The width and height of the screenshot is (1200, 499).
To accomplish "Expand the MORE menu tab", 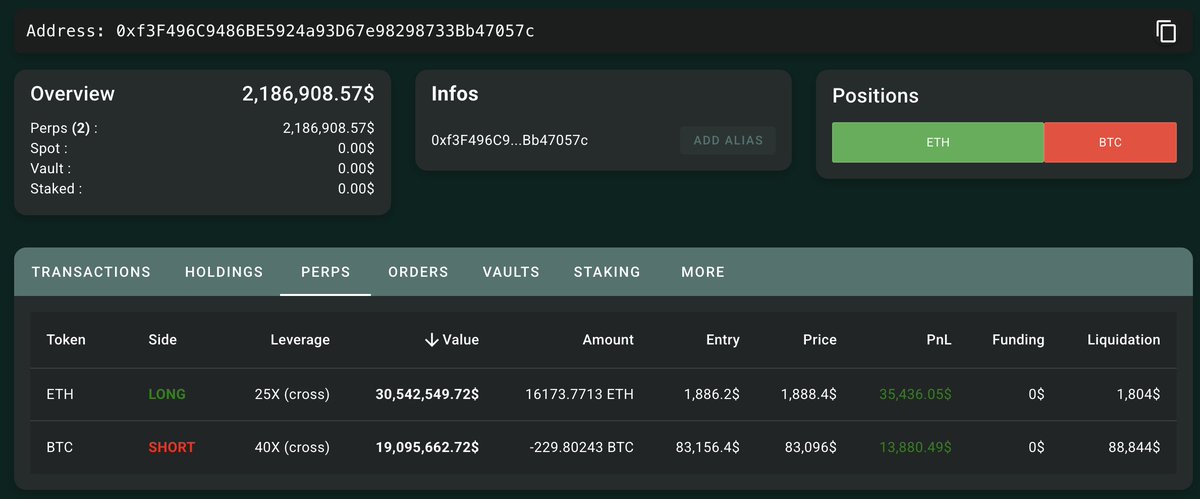I will (703, 272).
